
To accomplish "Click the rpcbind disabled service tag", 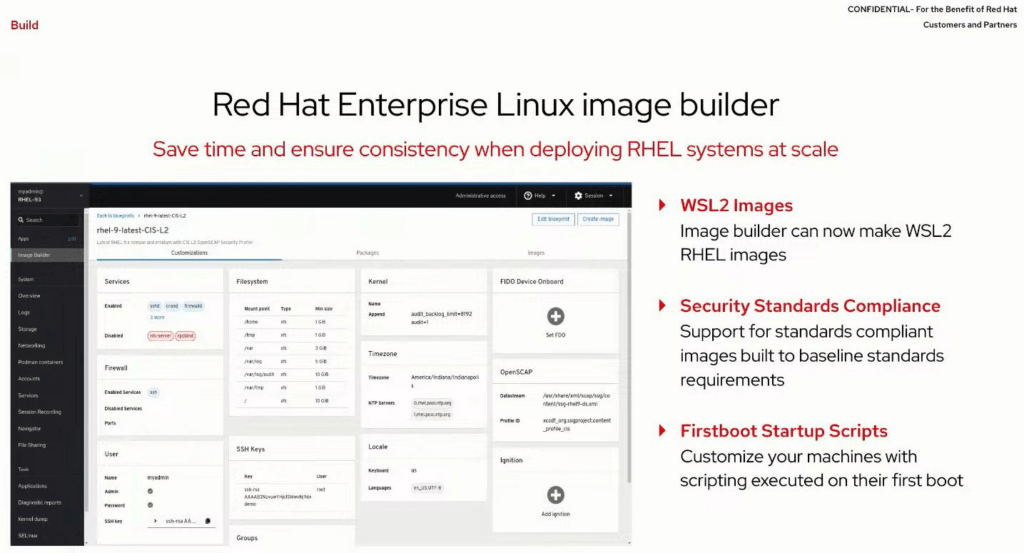I will (x=185, y=336).
